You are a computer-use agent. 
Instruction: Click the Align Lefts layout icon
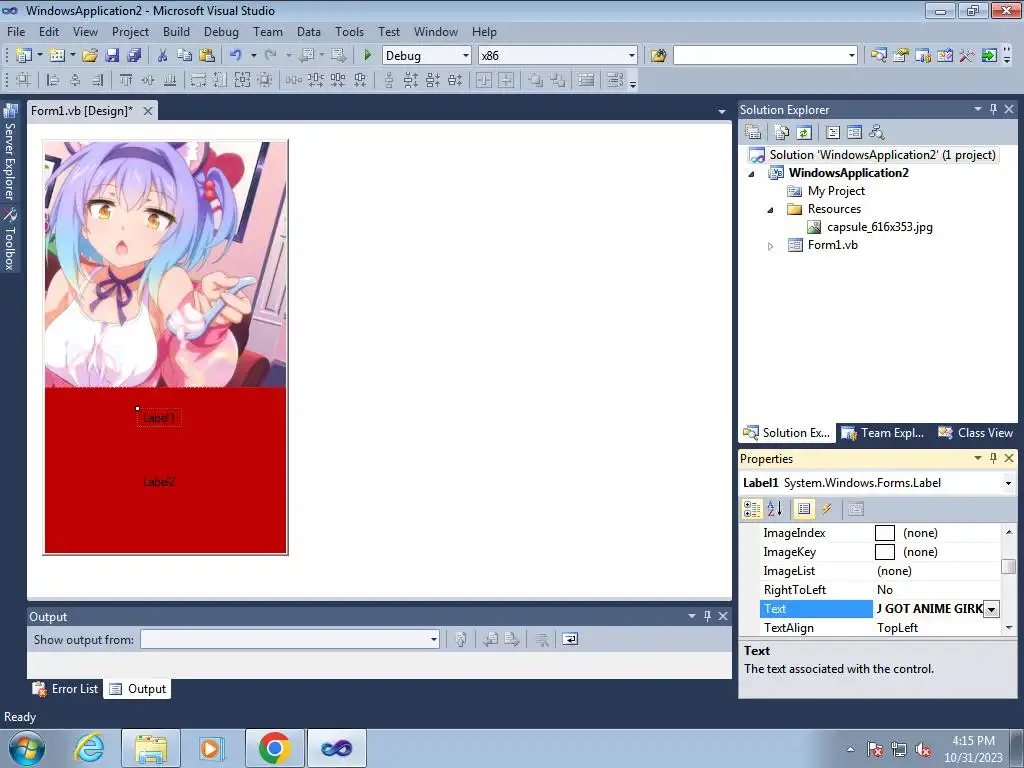coord(53,80)
